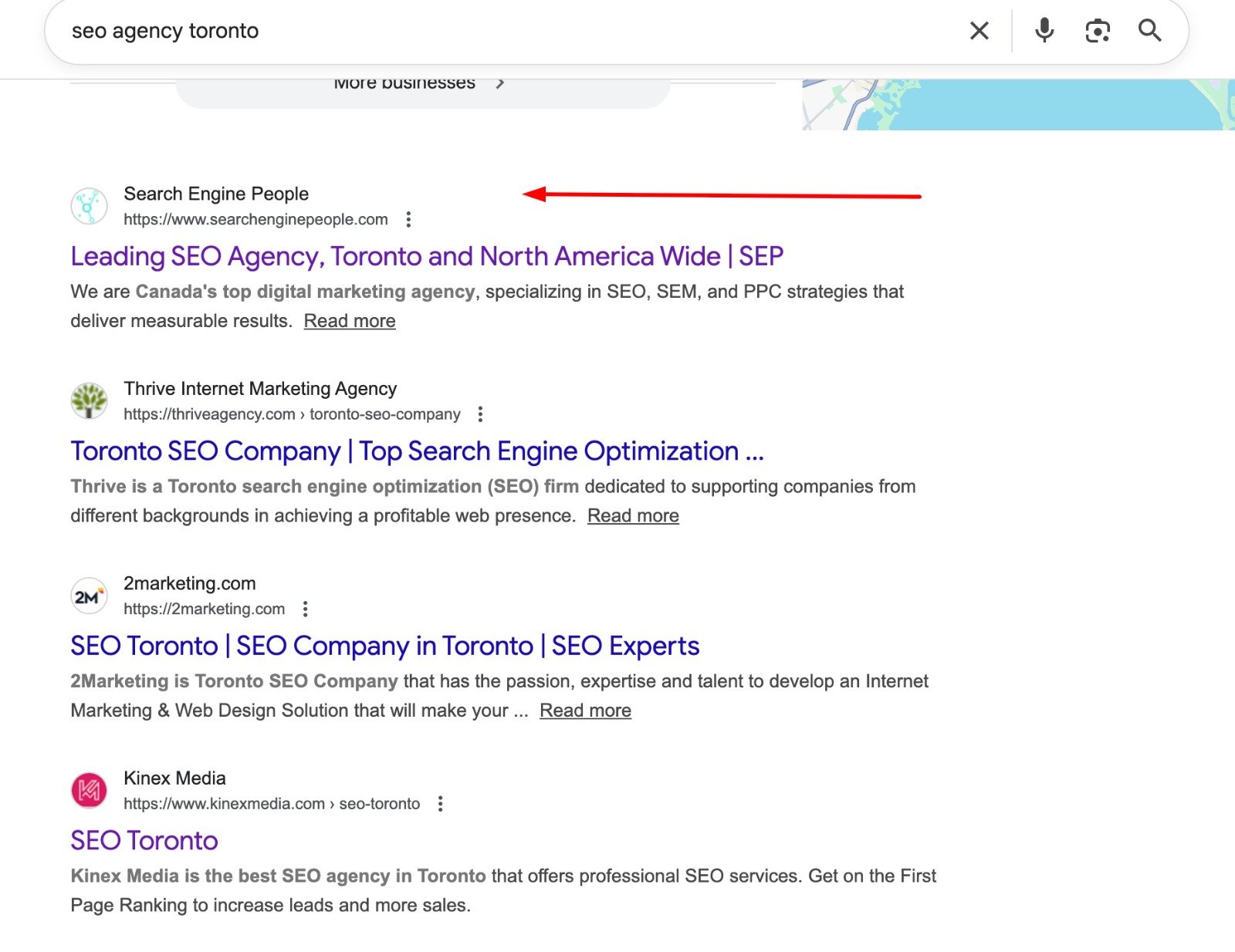Viewport: 1235px width, 952px height.
Task: Open the map thumbnail preview
Action: click(1017, 104)
